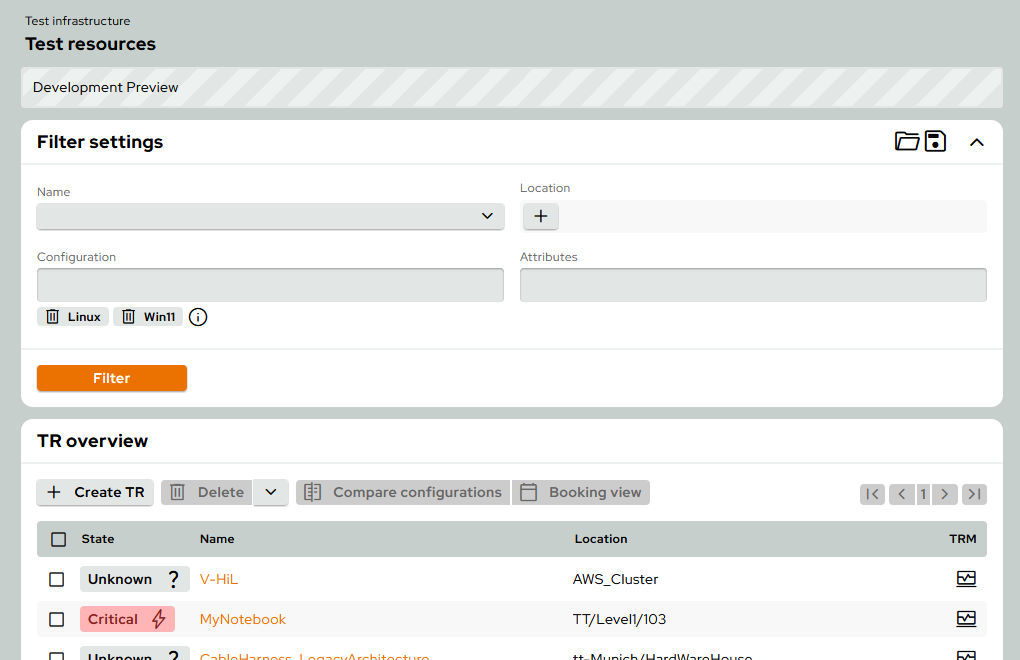
Task: Toggle the select-all checkbox in the table header
Action: pyautogui.click(x=57, y=539)
